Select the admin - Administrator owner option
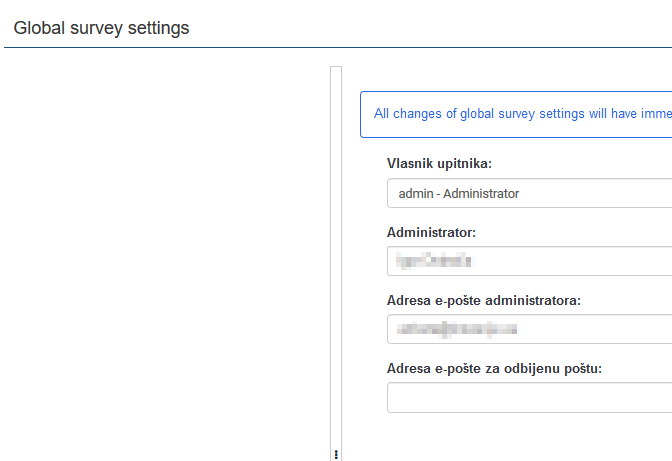The width and height of the screenshot is (672, 461). click(459, 193)
